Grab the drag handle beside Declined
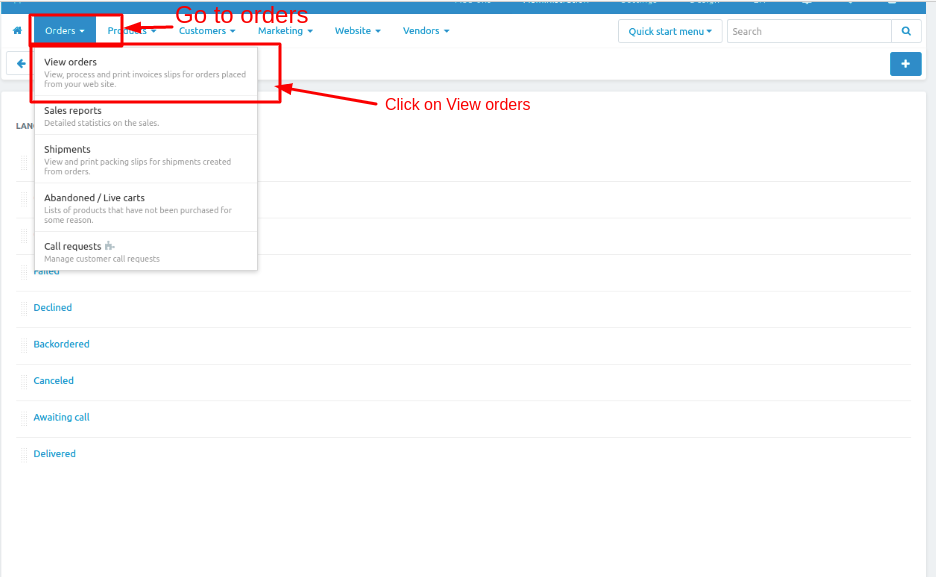This screenshot has width=936, height=577. coord(24,308)
